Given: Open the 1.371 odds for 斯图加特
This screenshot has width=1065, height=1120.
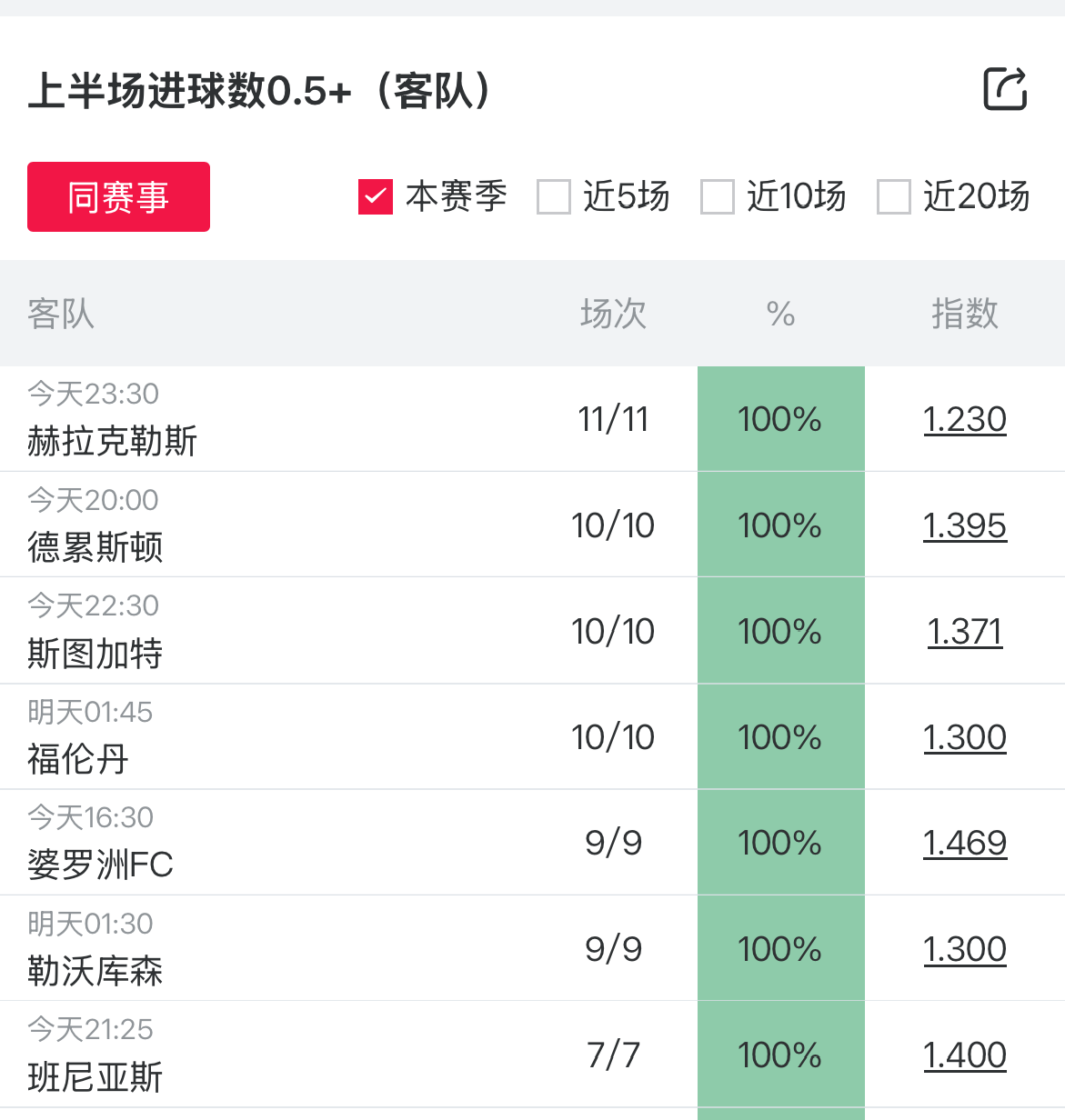Looking at the screenshot, I should pyautogui.click(x=964, y=632).
